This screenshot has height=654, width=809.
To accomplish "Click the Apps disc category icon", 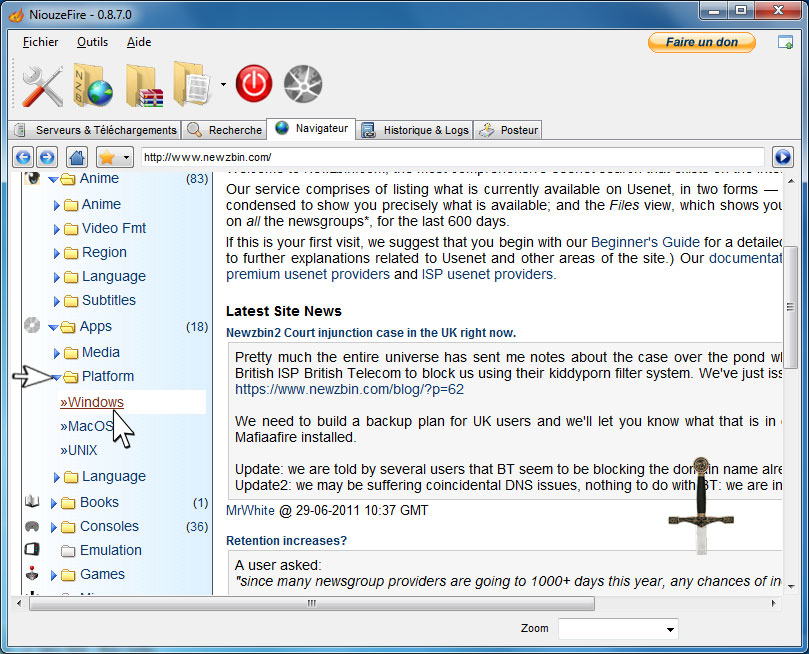I will pos(32,325).
